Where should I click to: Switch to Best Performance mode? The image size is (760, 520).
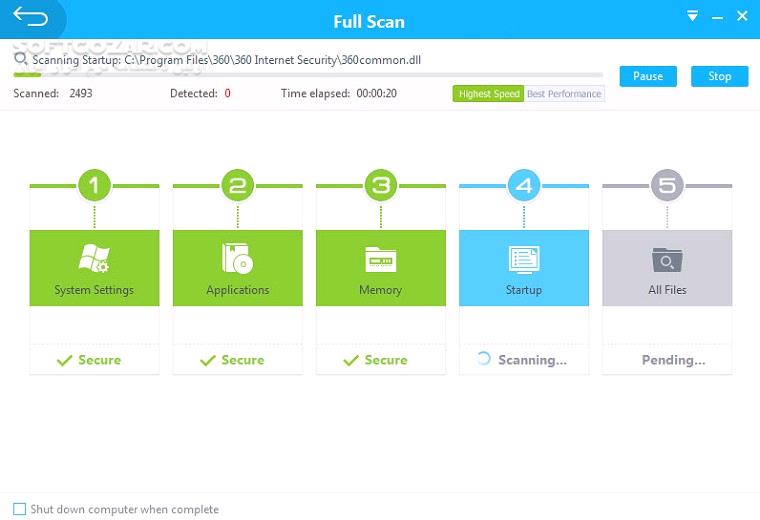coord(564,94)
